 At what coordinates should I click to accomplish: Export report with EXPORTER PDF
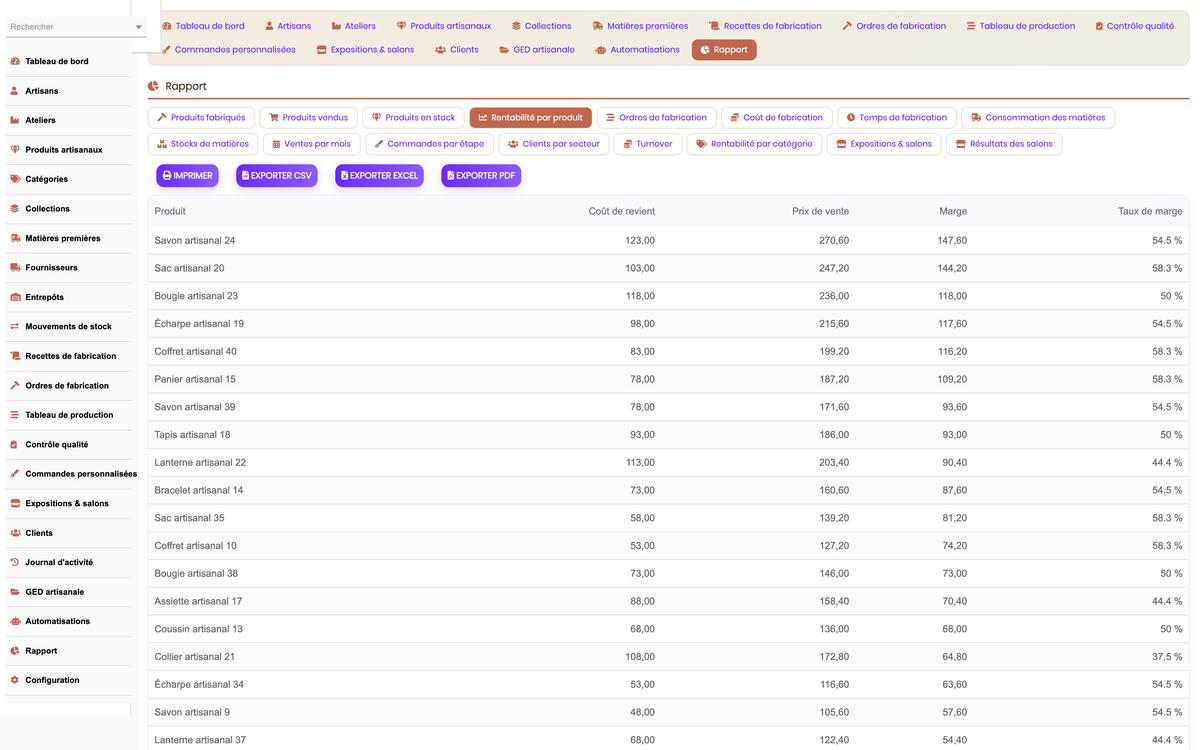pos(481,176)
